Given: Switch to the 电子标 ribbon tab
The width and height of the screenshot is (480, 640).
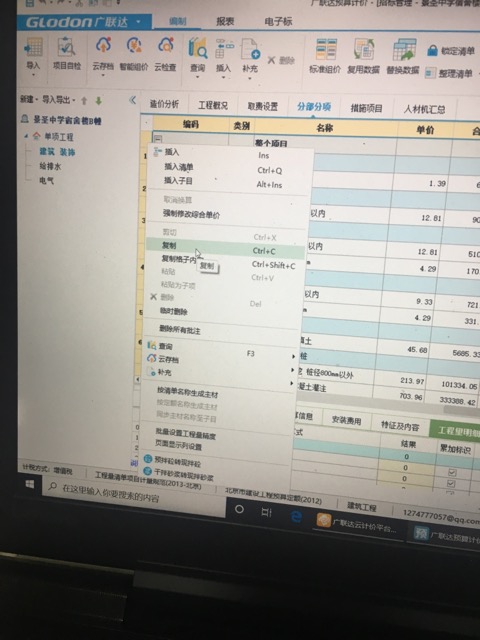Looking at the screenshot, I should tap(278, 21).
